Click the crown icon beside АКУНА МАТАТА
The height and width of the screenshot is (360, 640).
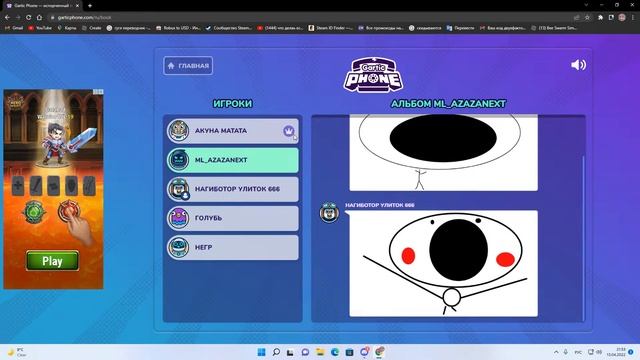289,131
